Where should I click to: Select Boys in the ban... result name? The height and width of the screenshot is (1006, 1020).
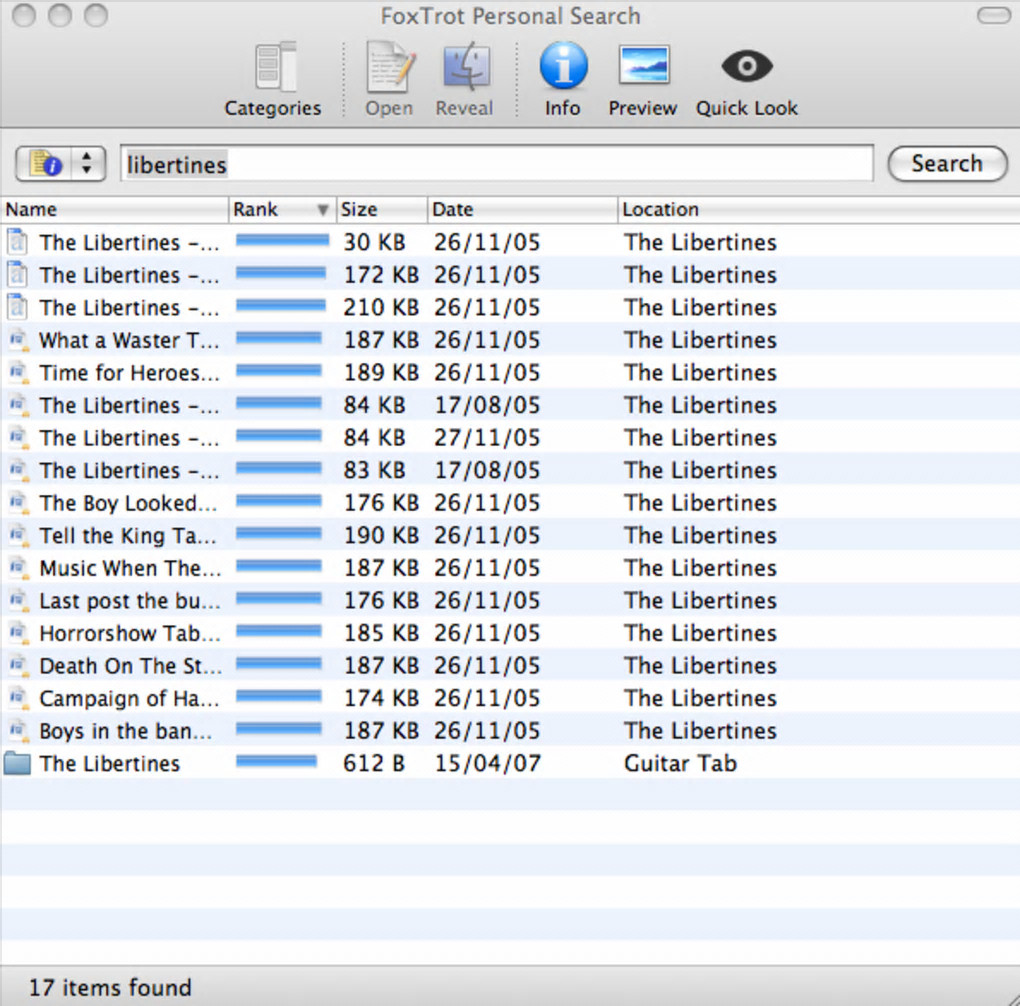[126, 731]
